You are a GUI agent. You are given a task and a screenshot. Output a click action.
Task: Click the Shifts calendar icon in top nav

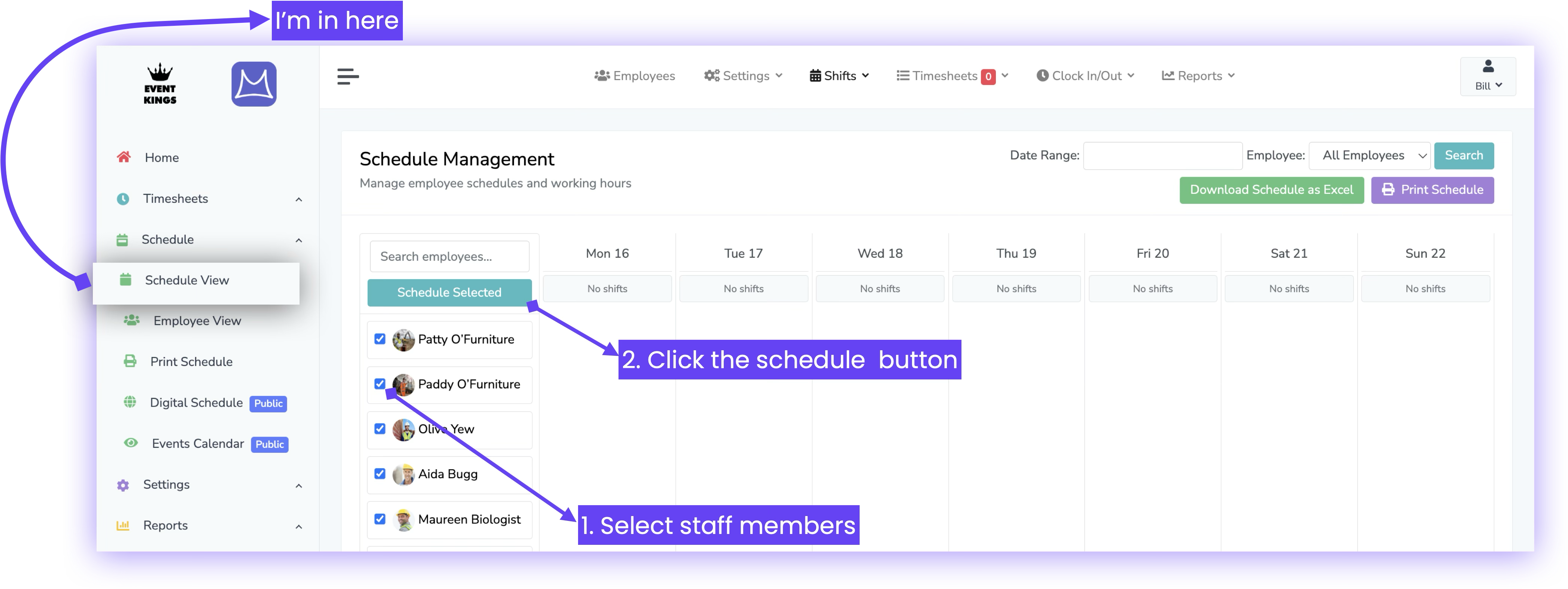click(815, 76)
